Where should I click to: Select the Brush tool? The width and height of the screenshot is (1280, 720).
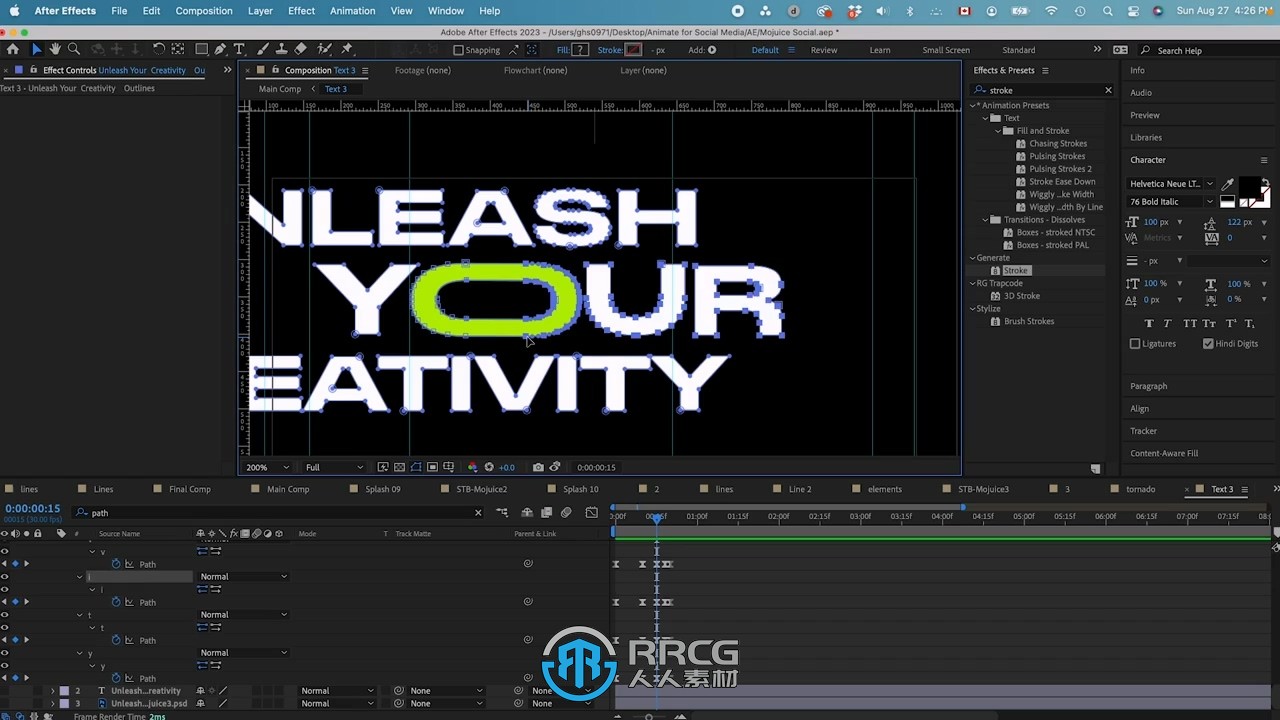pyautogui.click(x=262, y=49)
